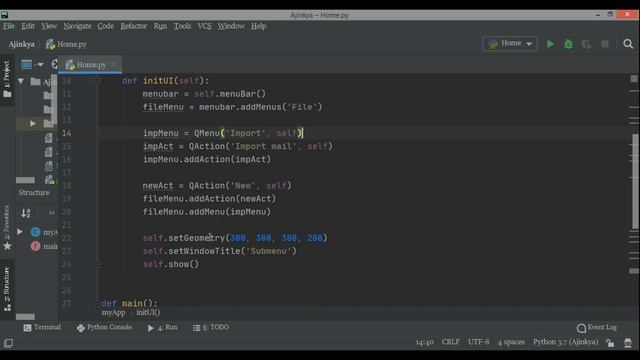
Task: Click the project panel horizontal scrollbar
Action: (25, 180)
